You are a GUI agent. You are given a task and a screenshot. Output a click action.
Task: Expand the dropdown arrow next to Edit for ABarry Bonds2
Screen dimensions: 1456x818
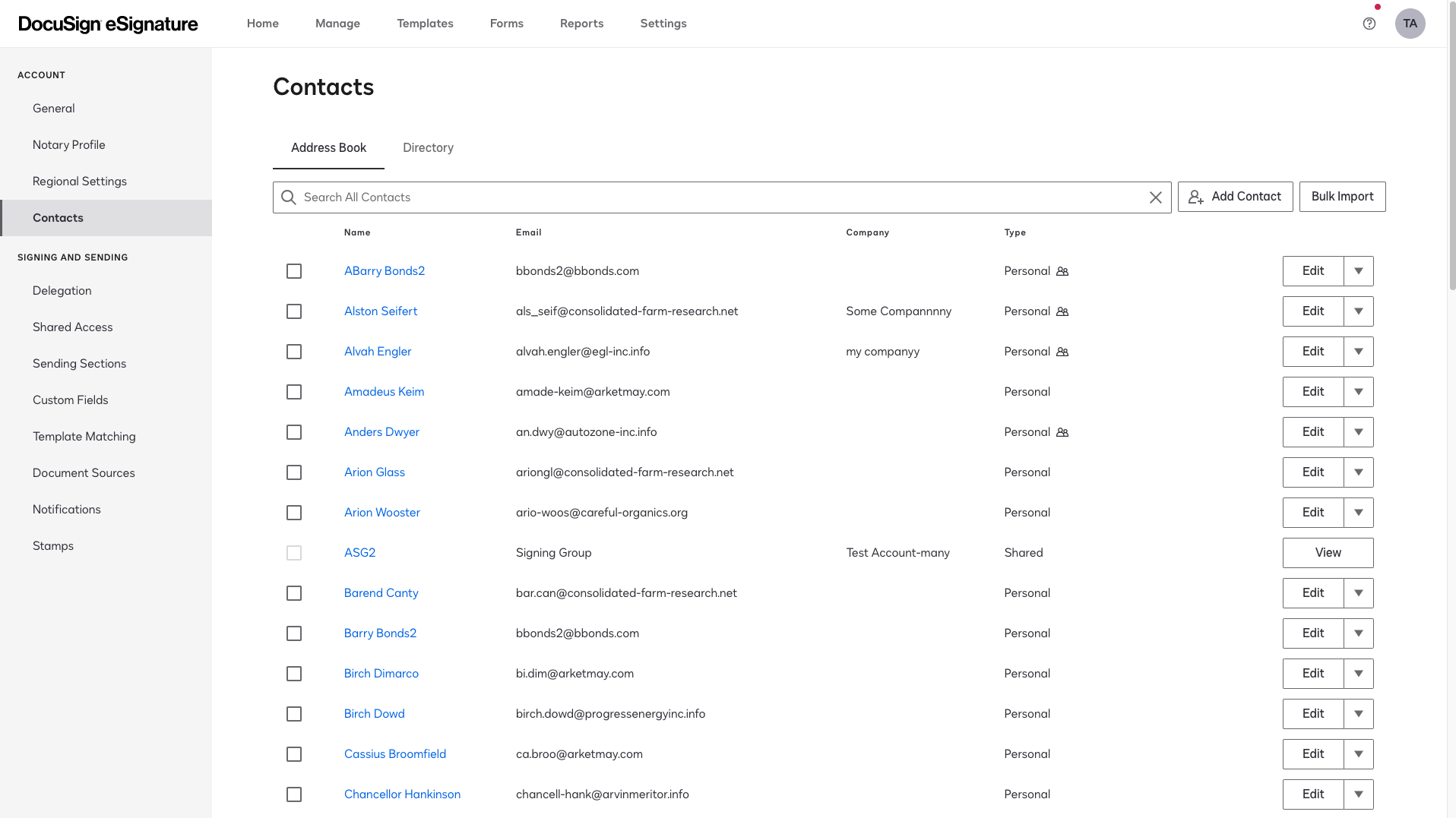point(1359,271)
